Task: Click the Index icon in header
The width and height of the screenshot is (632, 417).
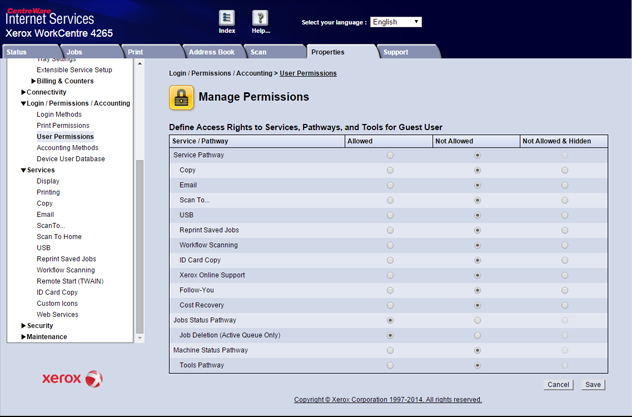Action: click(227, 20)
